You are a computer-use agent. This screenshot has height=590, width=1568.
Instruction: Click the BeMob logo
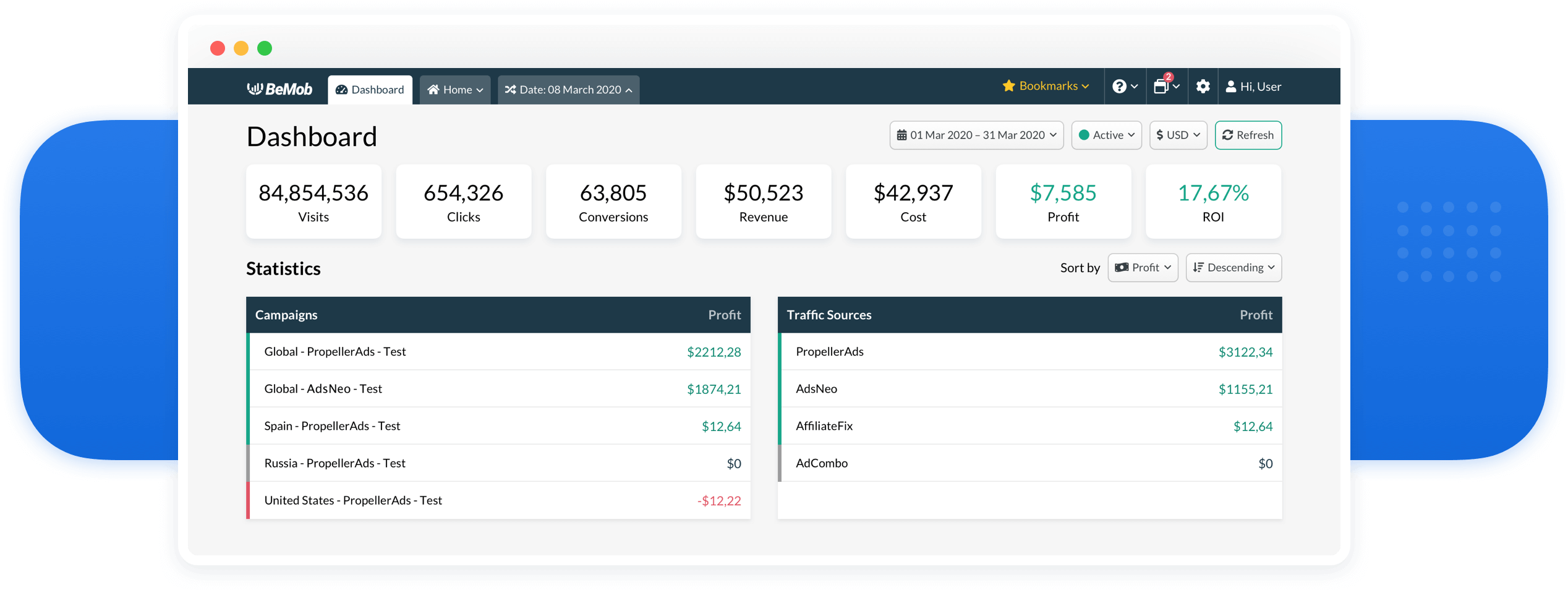click(279, 89)
